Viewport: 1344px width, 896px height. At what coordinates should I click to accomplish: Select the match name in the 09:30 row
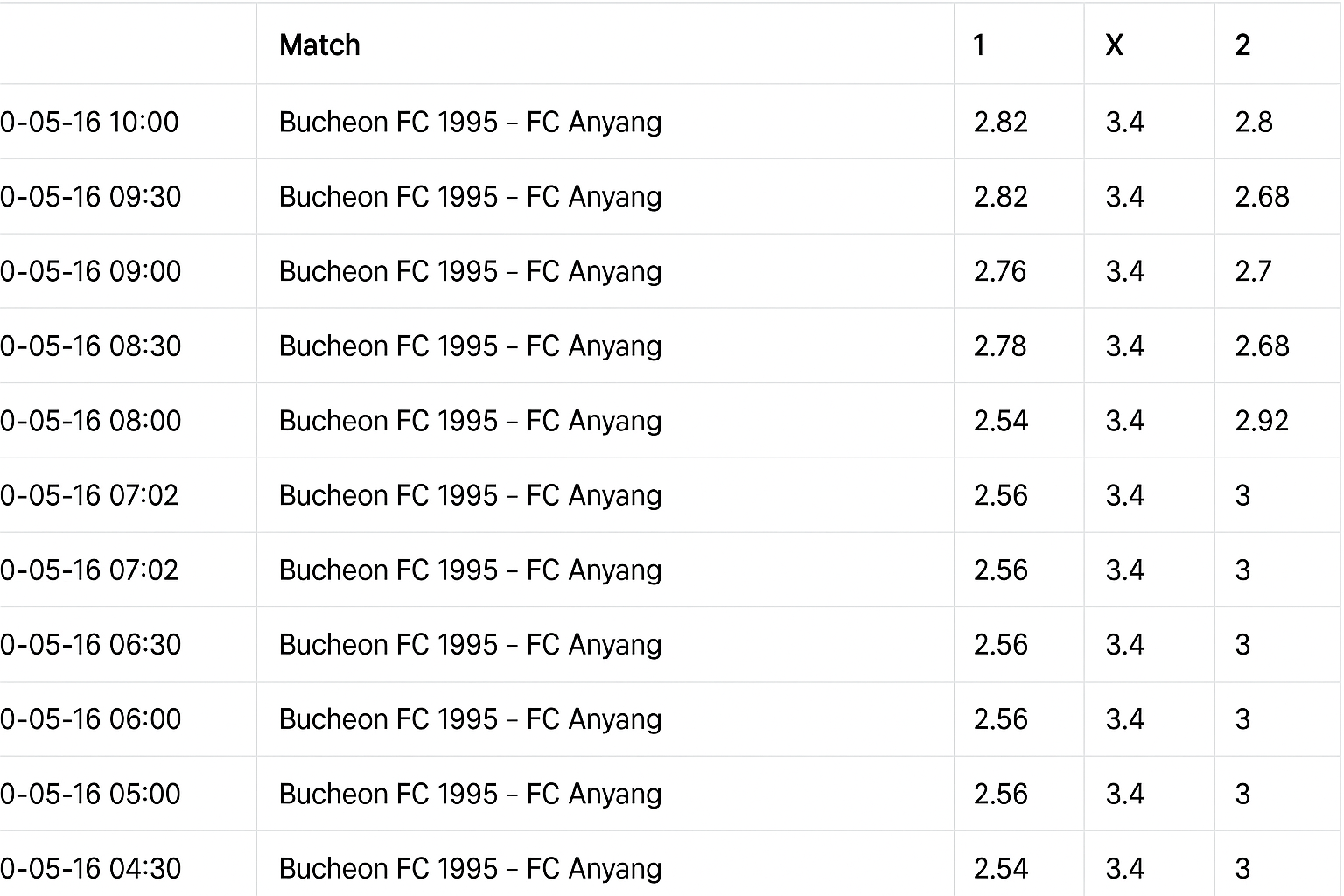470,197
